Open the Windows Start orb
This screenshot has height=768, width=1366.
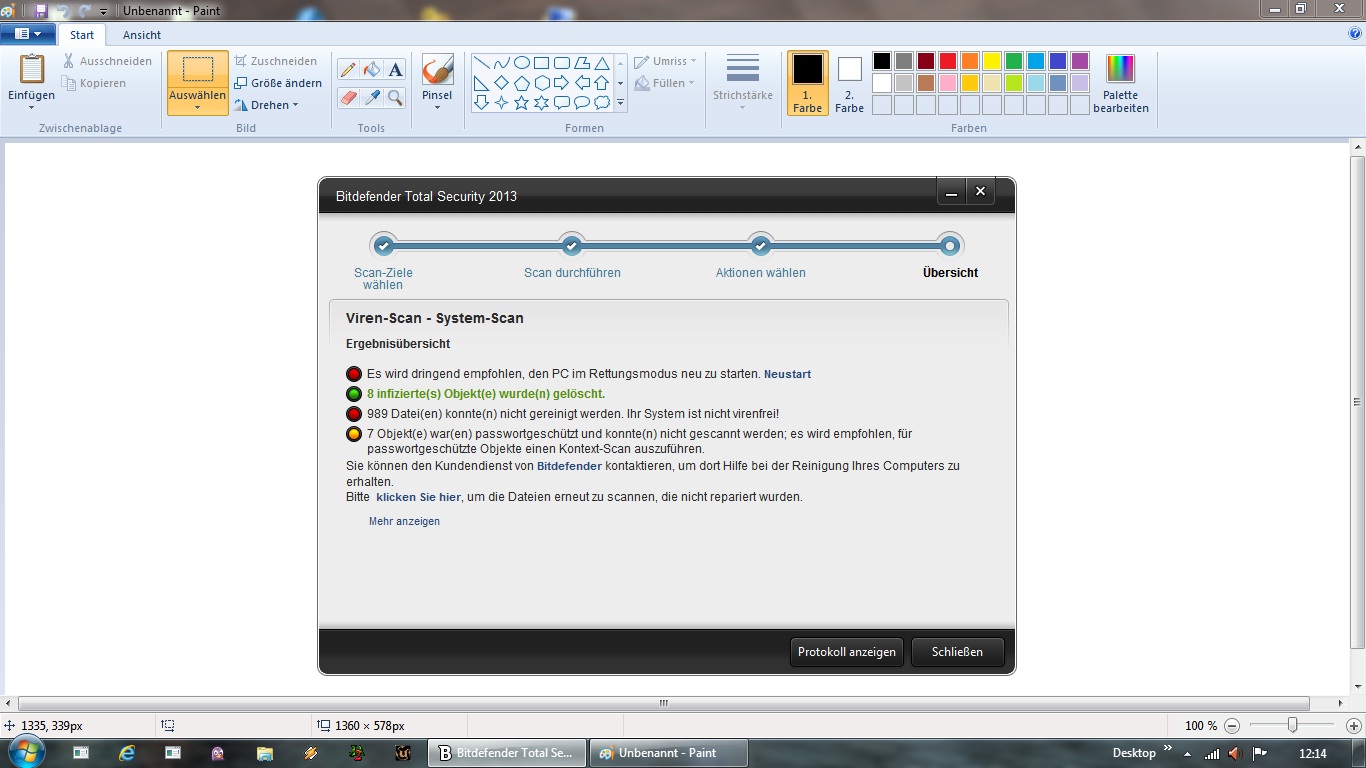pyautogui.click(x=27, y=753)
